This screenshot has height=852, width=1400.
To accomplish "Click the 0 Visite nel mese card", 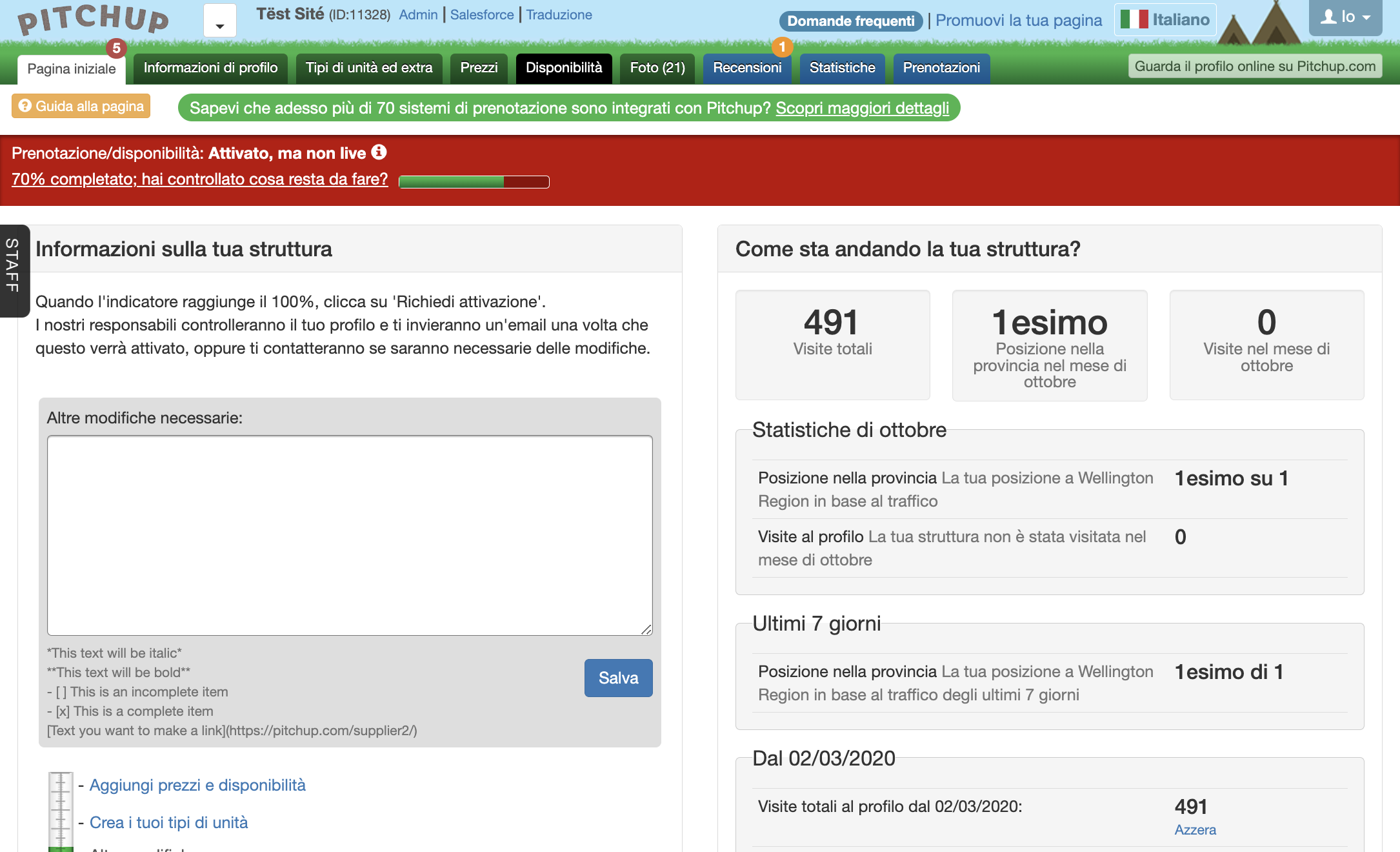I will point(1266,345).
